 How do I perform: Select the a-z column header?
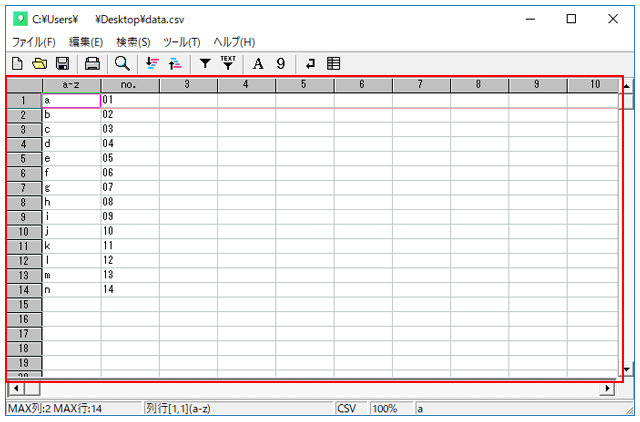tap(71, 85)
